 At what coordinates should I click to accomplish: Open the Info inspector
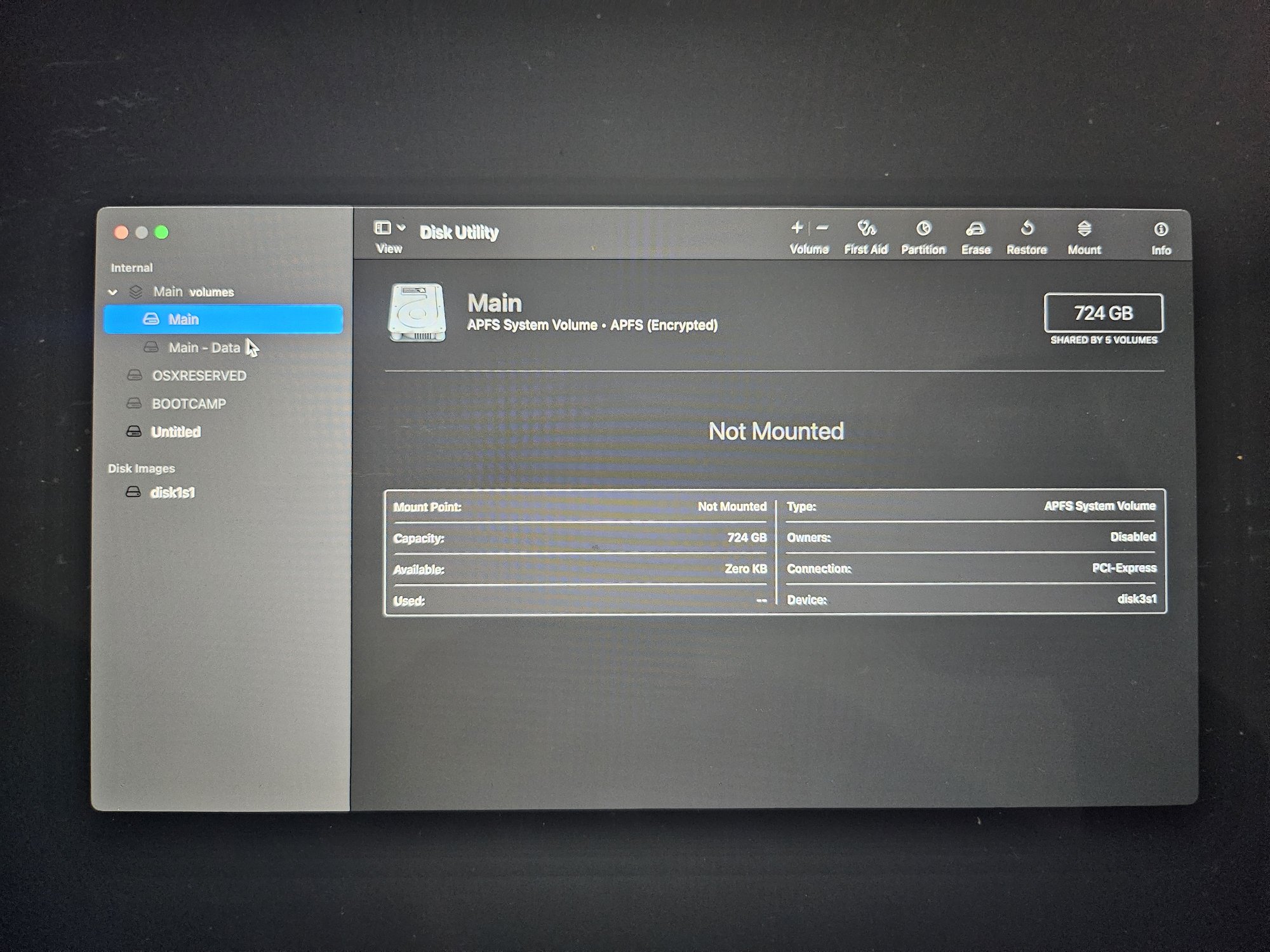[1160, 230]
